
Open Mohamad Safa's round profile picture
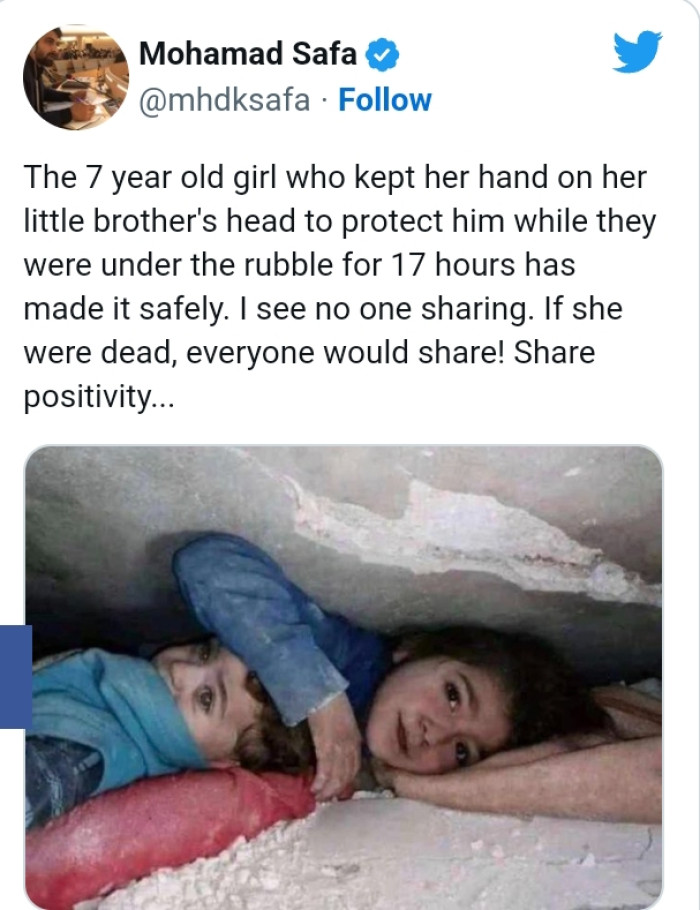pos(76,78)
